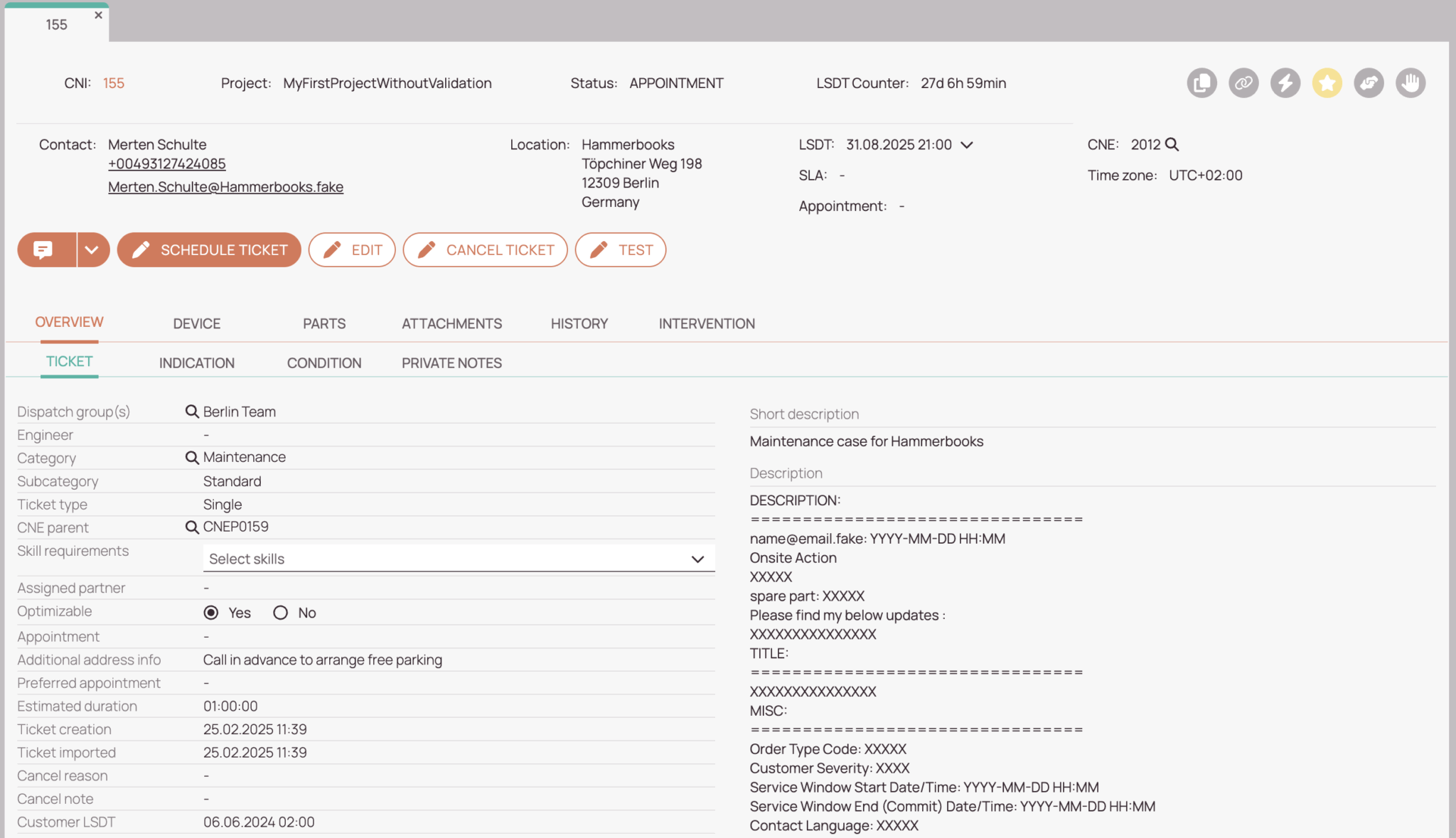Switch to the HISTORY tab
This screenshot has height=838, width=1456.
click(x=579, y=323)
